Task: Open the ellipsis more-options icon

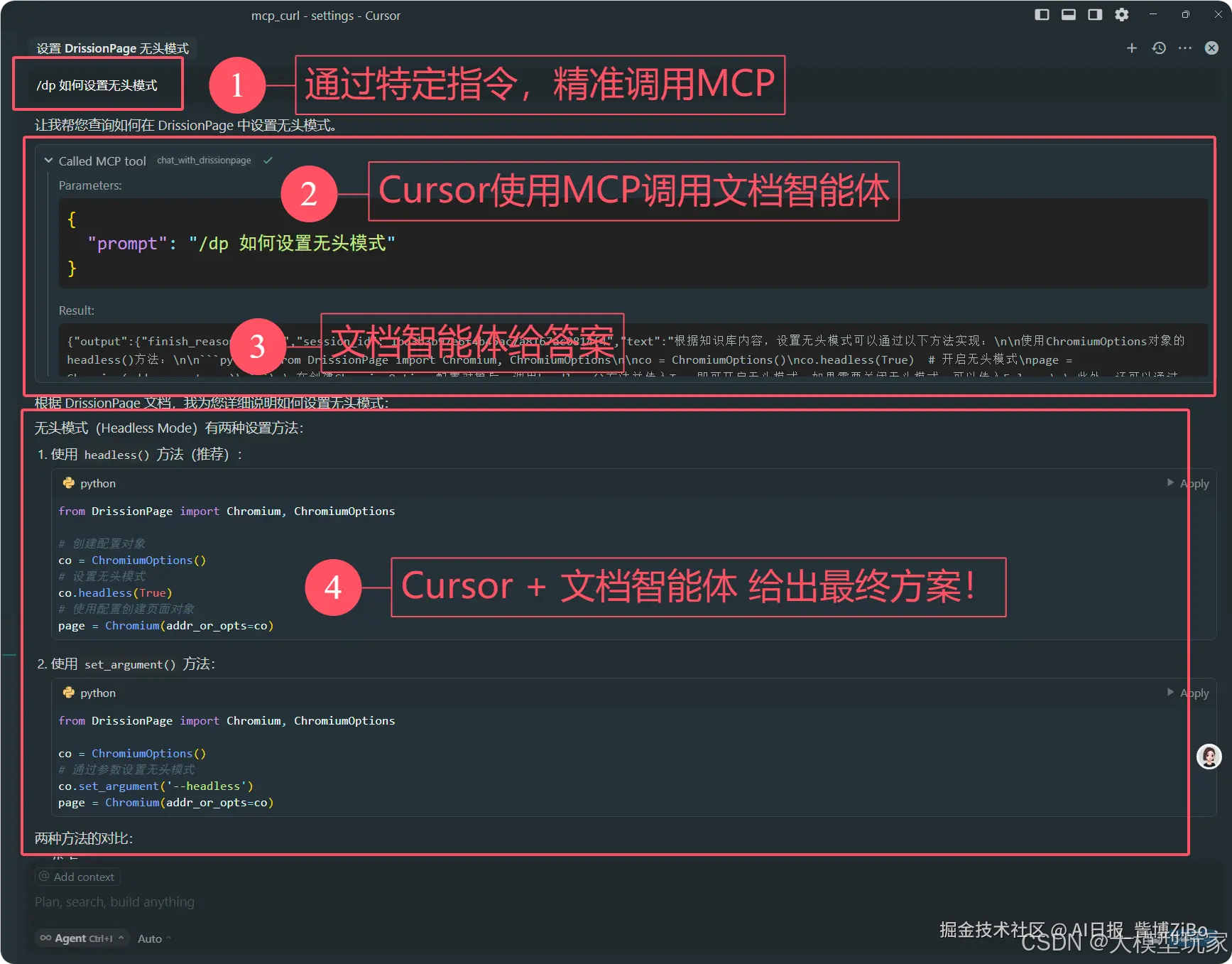Action: tap(1184, 48)
